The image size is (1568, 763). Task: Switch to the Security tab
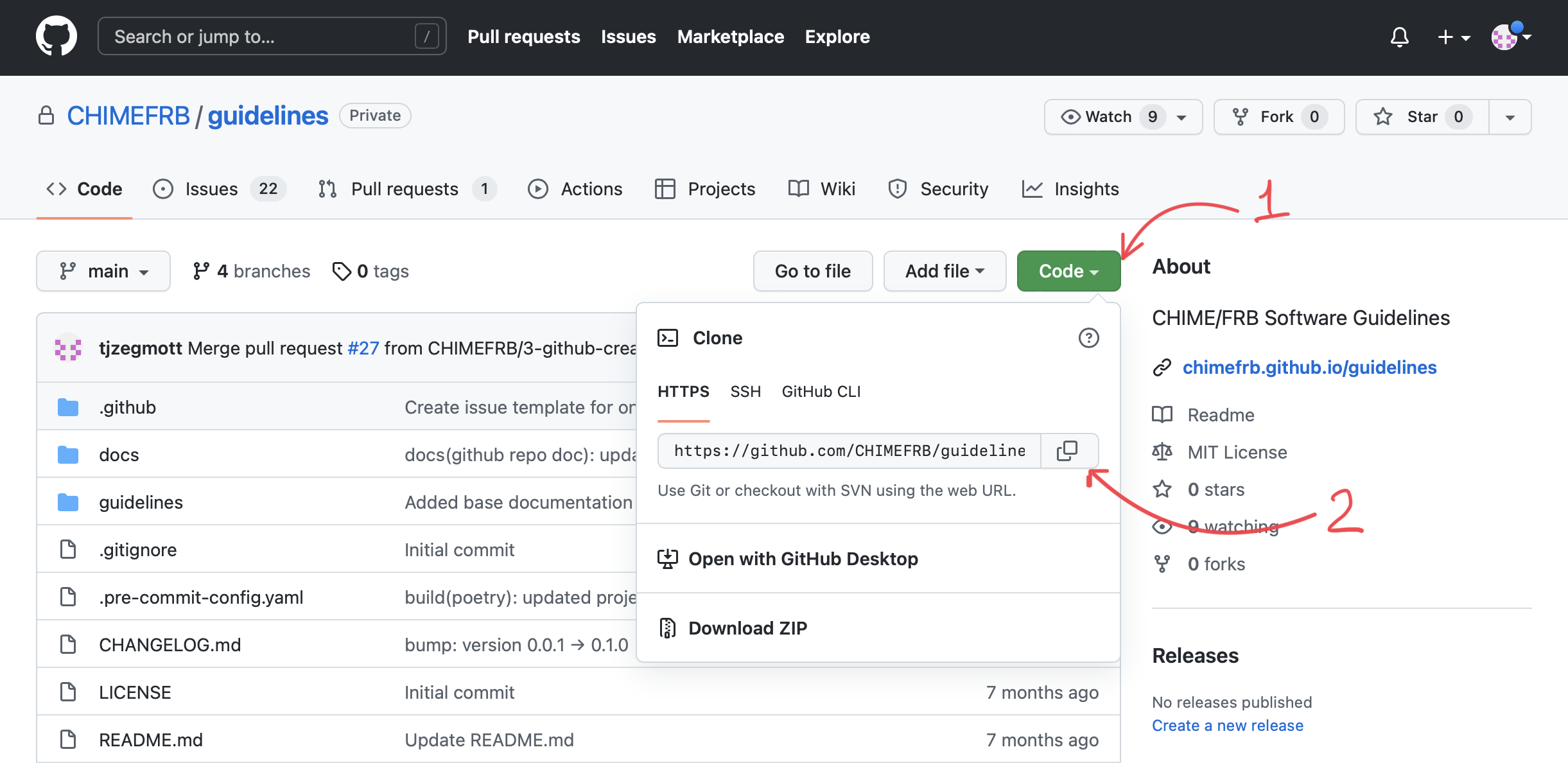pos(938,189)
